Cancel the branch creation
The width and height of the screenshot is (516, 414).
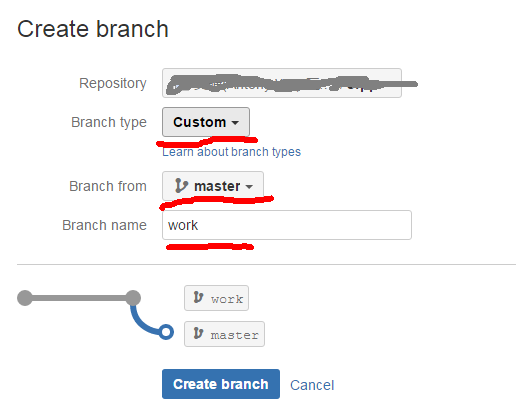click(312, 385)
